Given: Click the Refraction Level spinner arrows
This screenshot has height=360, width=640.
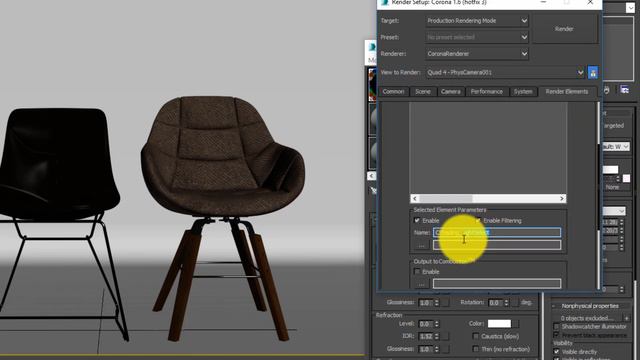Looking at the screenshot, I should [x=437, y=323].
